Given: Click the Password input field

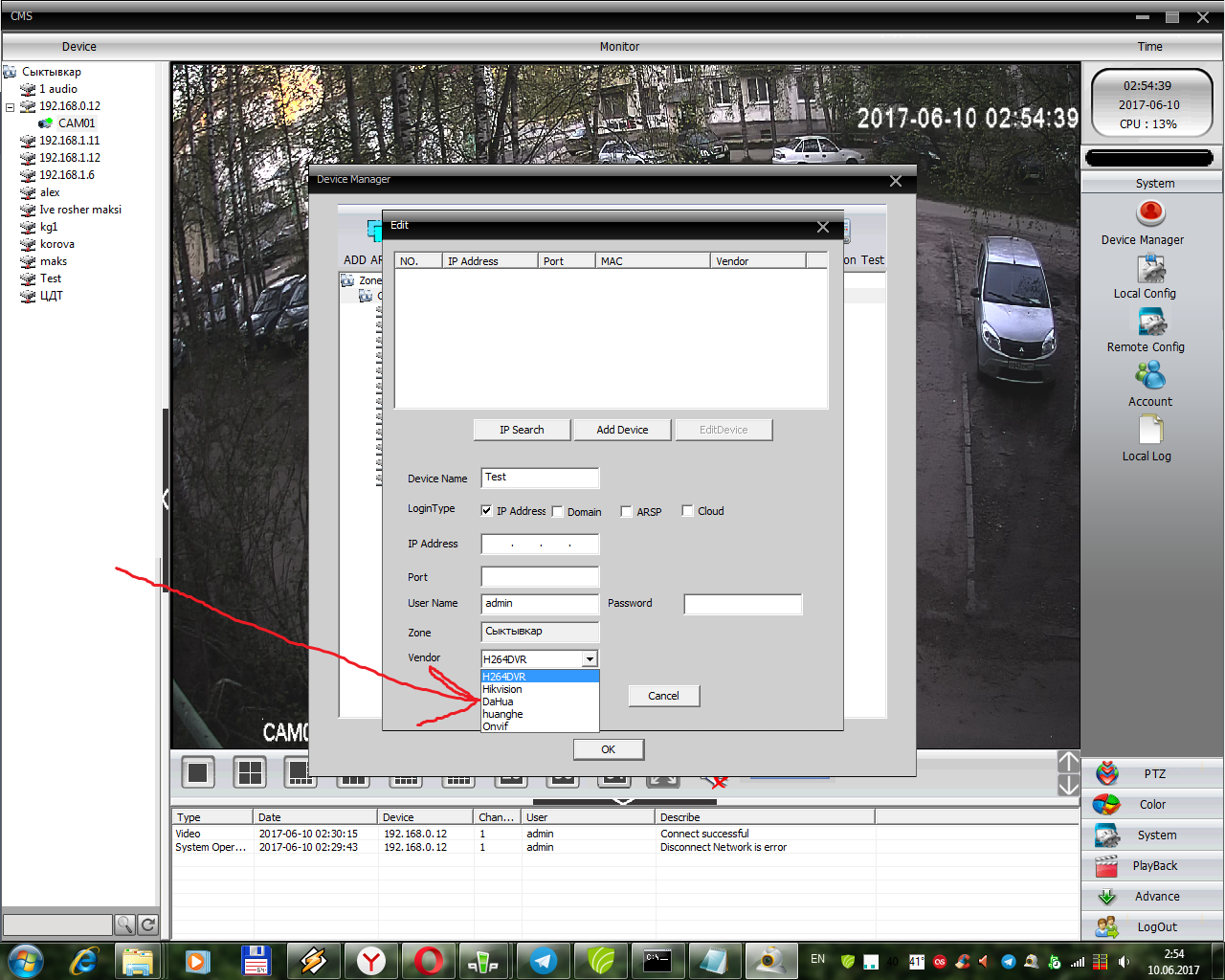Looking at the screenshot, I should tap(743, 604).
